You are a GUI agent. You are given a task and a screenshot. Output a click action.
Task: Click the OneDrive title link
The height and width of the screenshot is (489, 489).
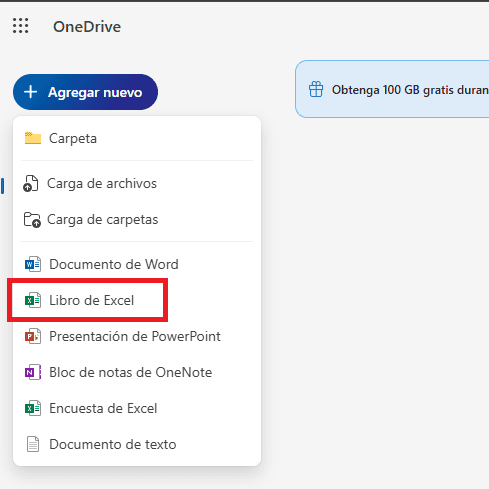[x=87, y=27]
